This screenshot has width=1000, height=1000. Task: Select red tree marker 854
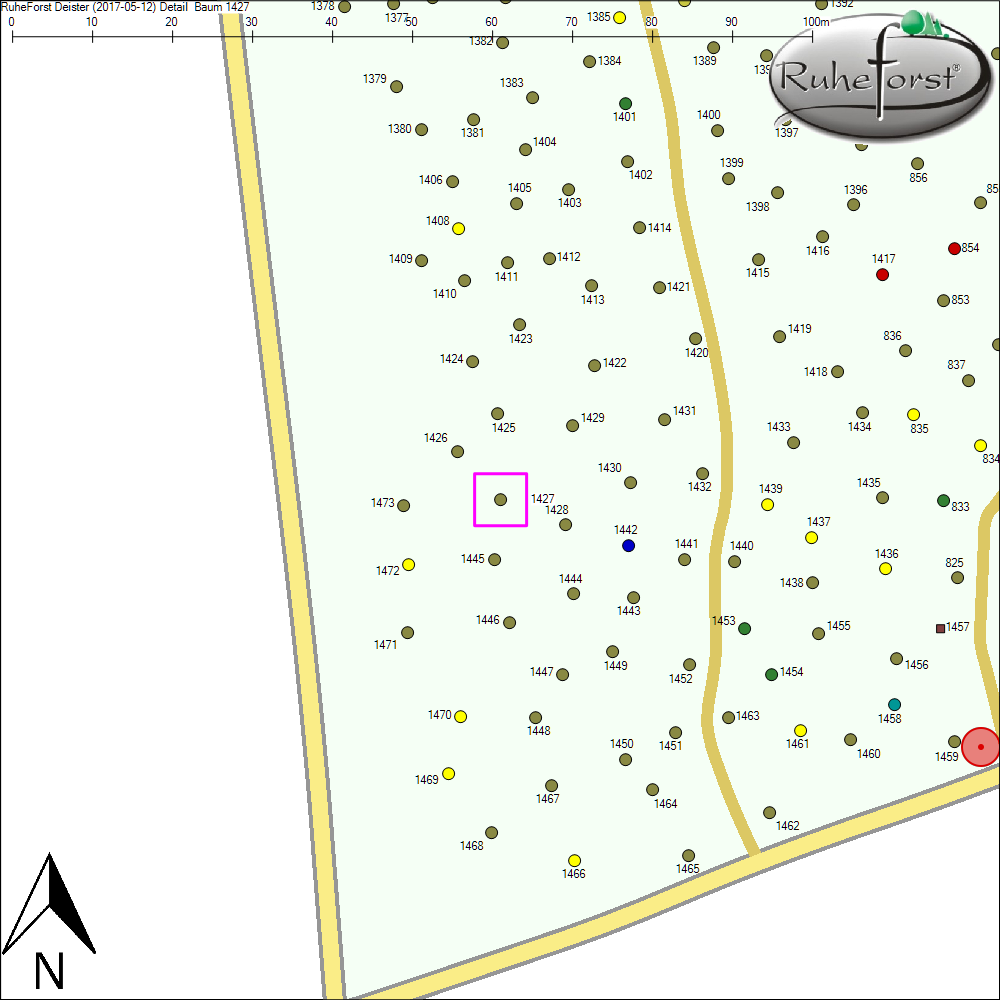click(x=954, y=248)
